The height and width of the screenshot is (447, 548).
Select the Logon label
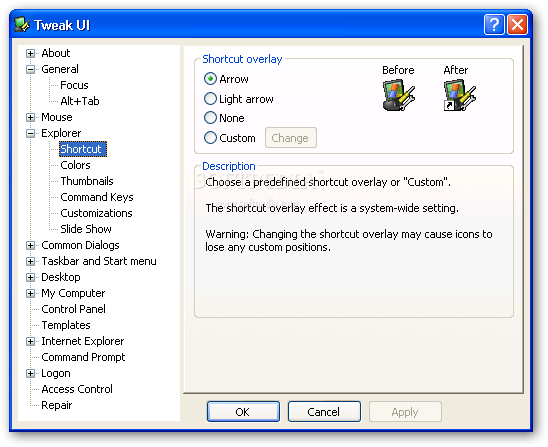tap(56, 374)
